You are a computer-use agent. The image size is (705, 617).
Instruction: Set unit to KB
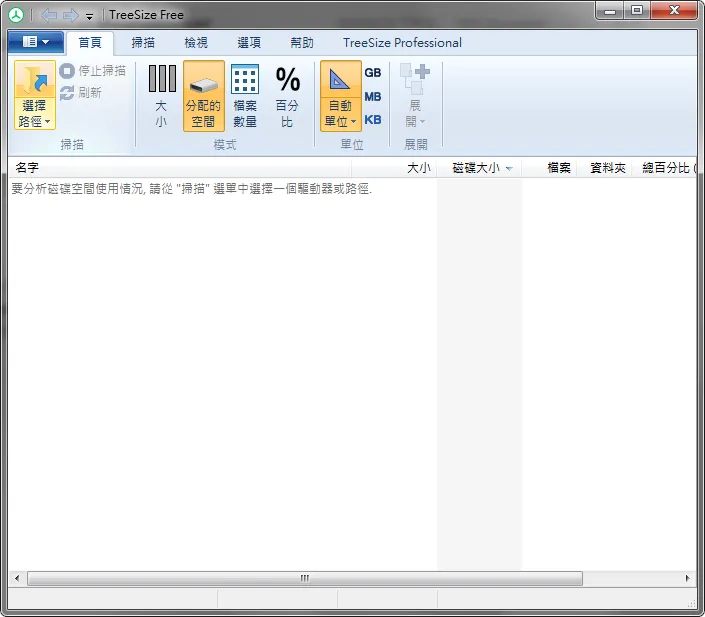tap(373, 120)
